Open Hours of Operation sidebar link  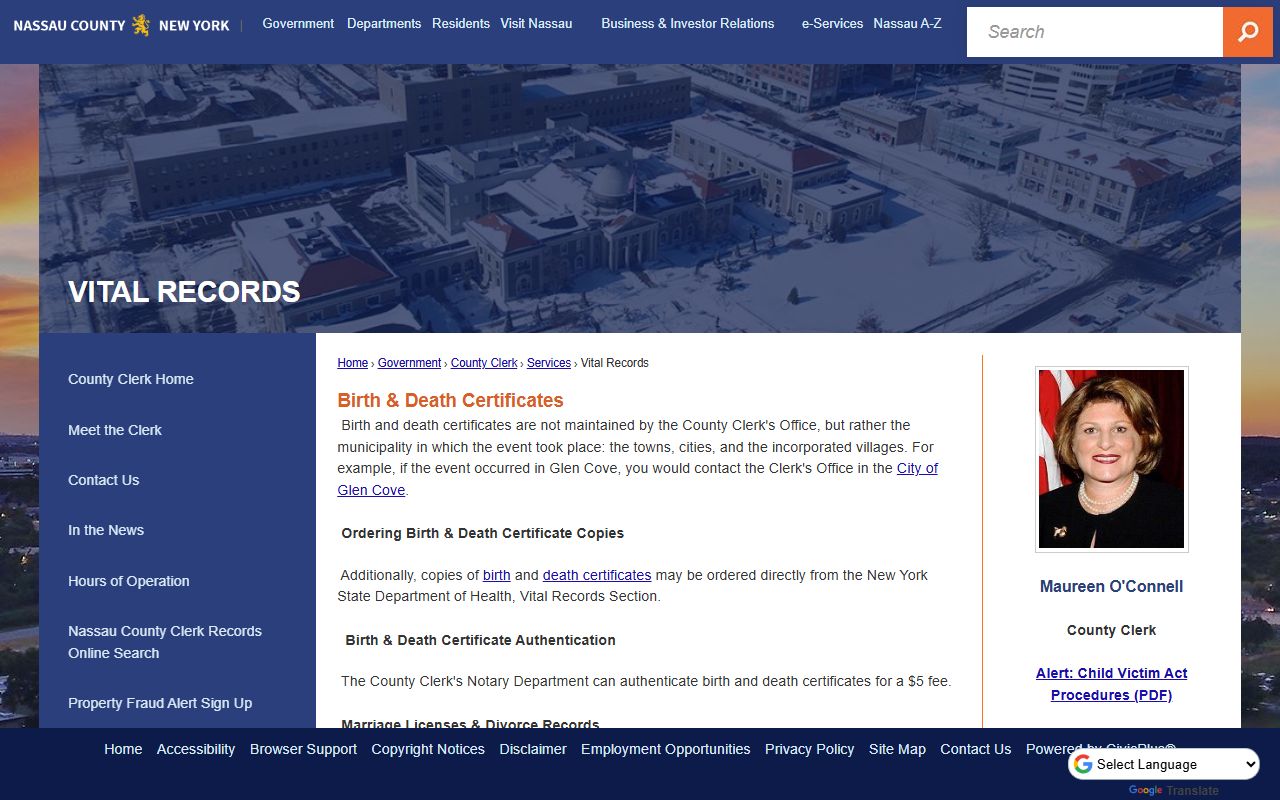pyautogui.click(x=129, y=581)
